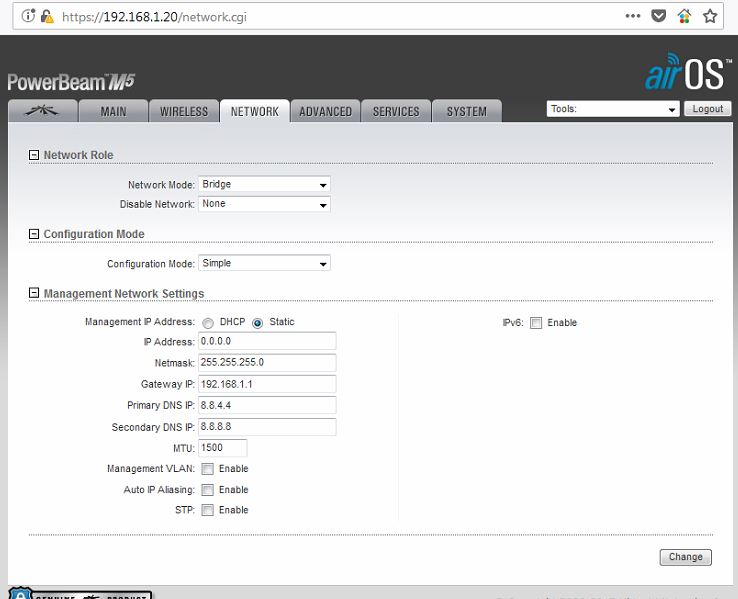Open the Configuration Mode dropdown
The height and width of the screenshot is (599, 738).
point(264,263)
